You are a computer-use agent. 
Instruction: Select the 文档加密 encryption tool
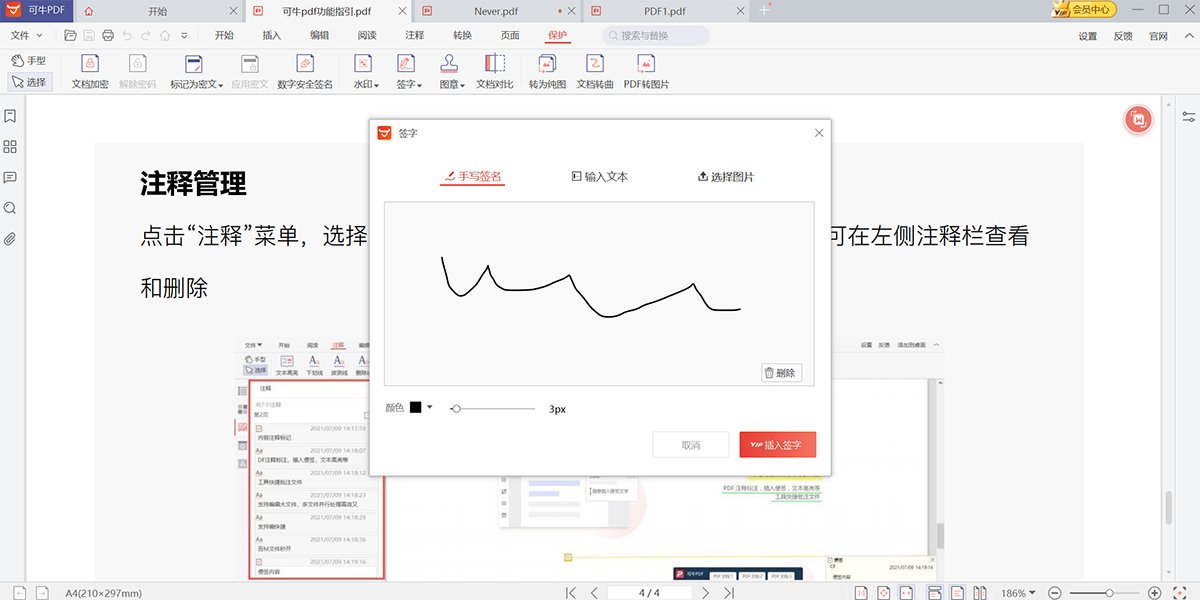(89, 70)
